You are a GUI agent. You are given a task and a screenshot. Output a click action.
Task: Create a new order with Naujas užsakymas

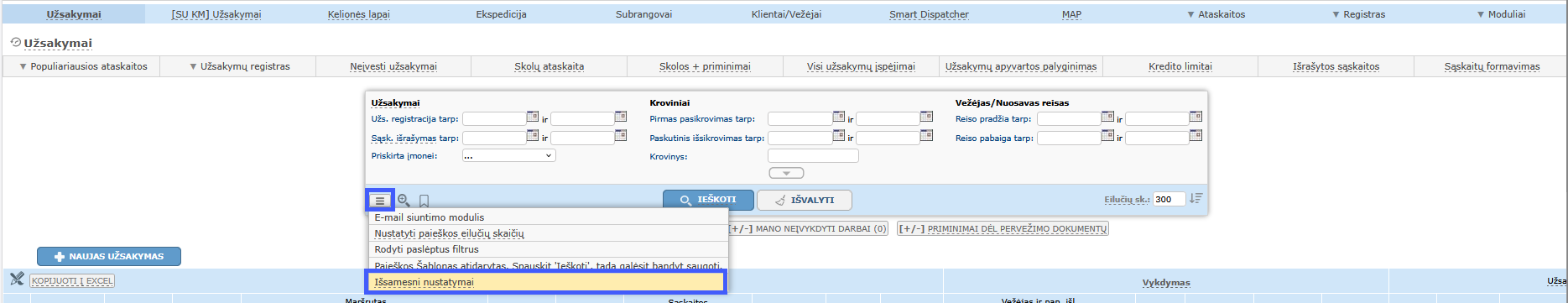coord(109,256)
